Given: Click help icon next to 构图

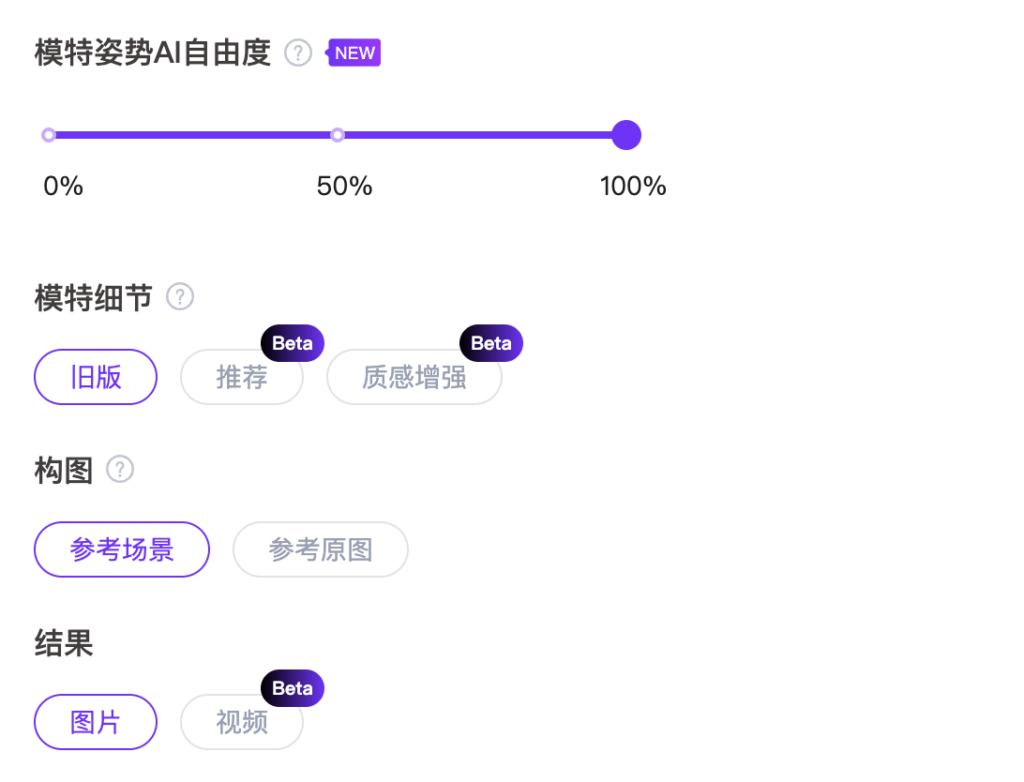Looking at the screenshot, I should tap(120, 469).
